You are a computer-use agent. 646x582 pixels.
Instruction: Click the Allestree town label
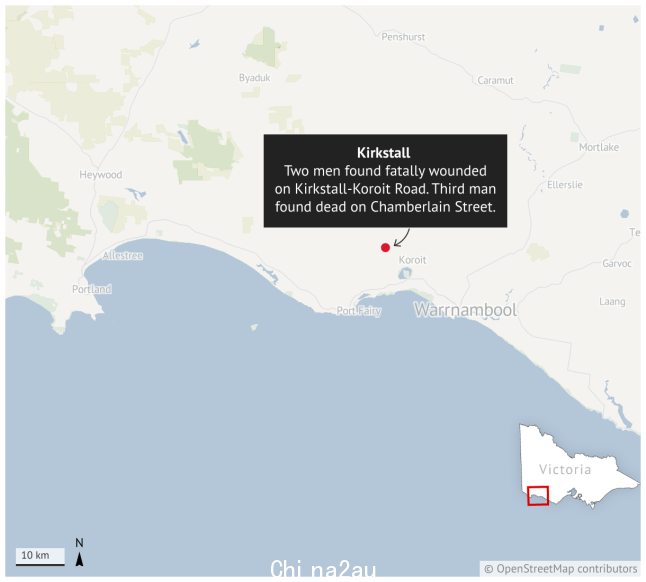coord(123,256)
